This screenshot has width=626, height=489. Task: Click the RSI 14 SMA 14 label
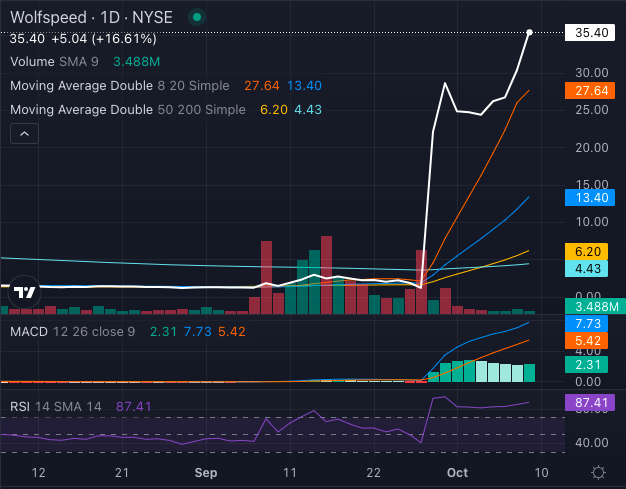[60, 407]
